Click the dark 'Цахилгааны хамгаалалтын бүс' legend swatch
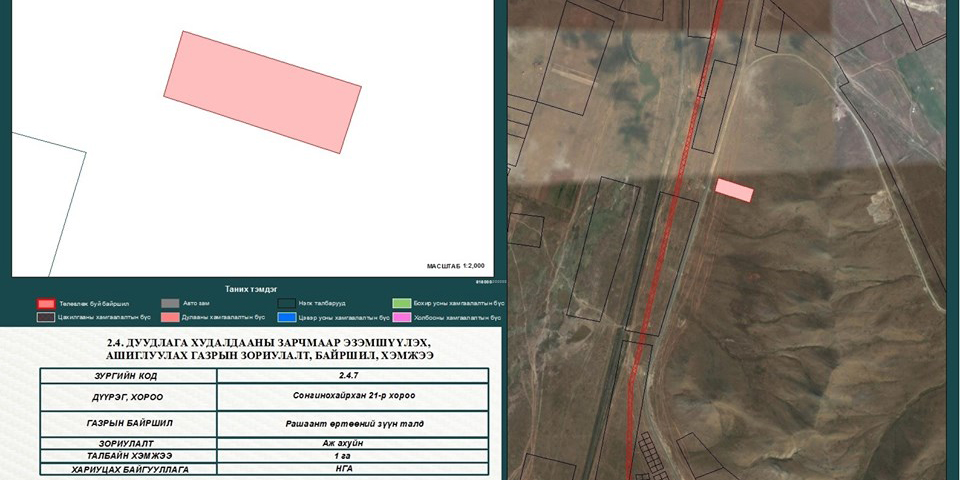This screenshot has height=480, width=960. [46, 317]
